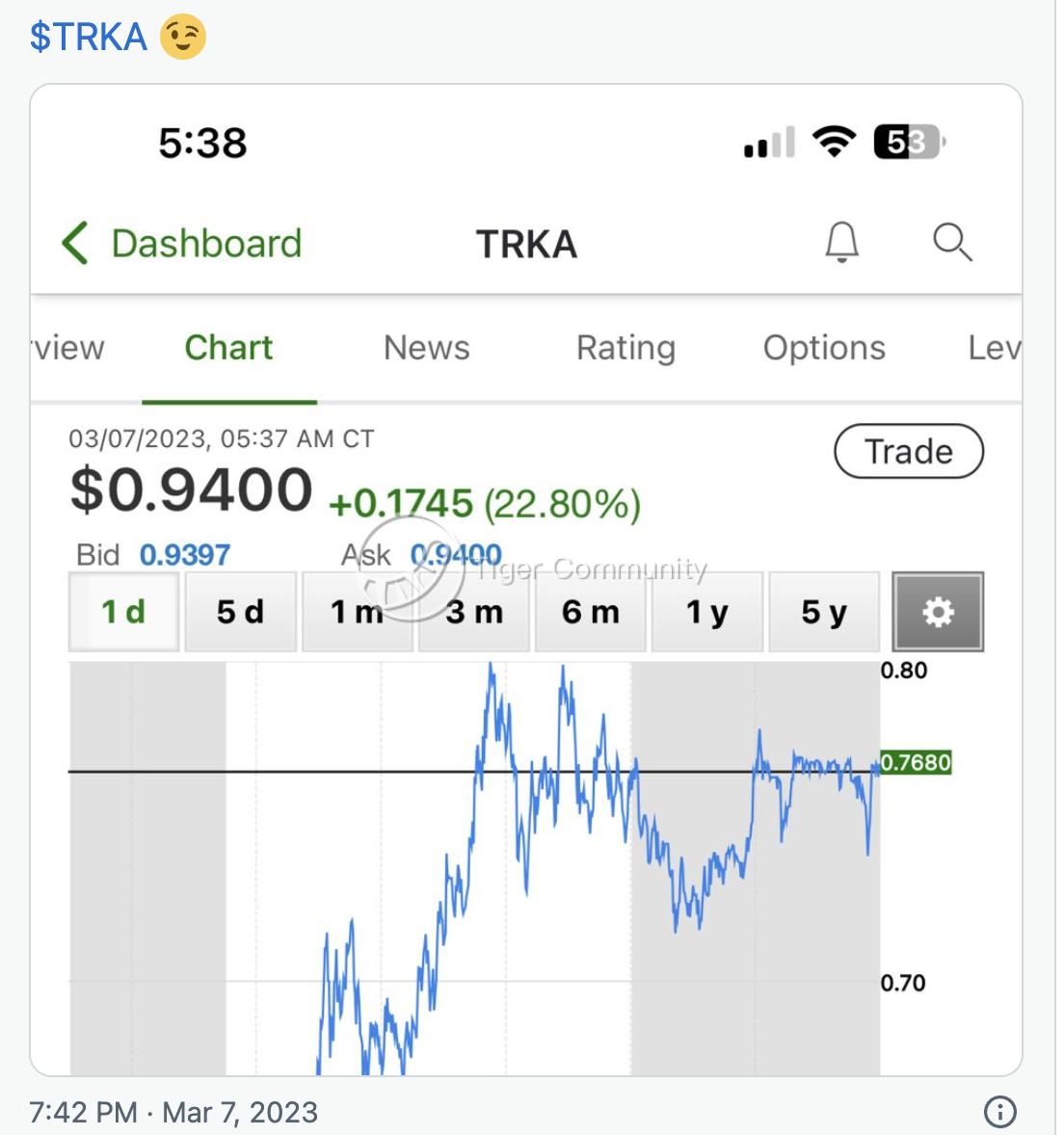
Task: Click the price alert bell icon
Action: coord(841,242)
